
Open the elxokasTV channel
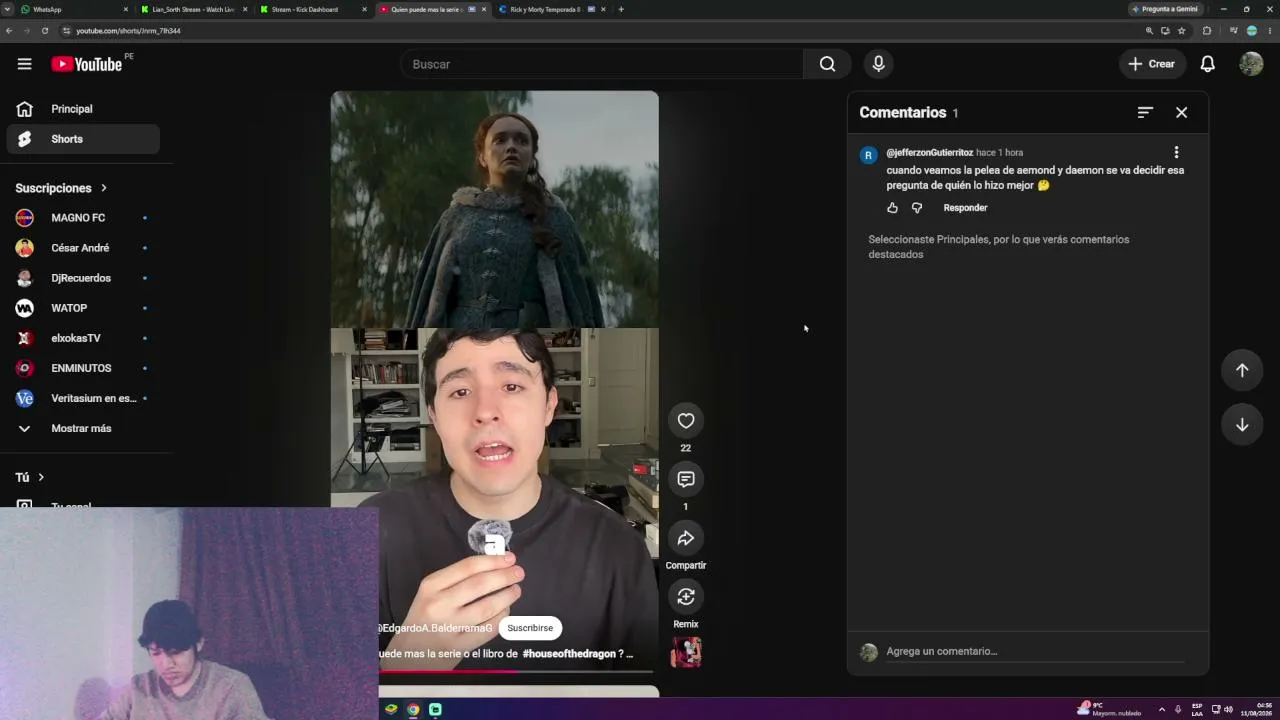(x=83, y=338)
